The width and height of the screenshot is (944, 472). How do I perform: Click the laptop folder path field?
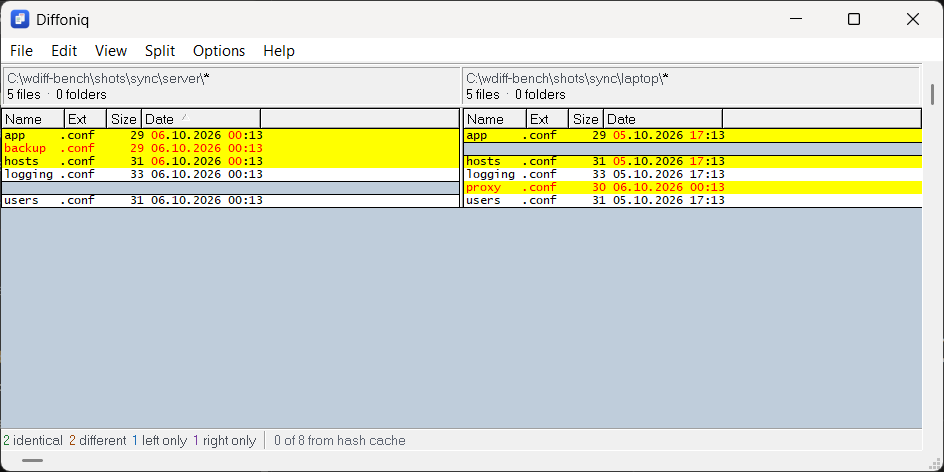691,86
